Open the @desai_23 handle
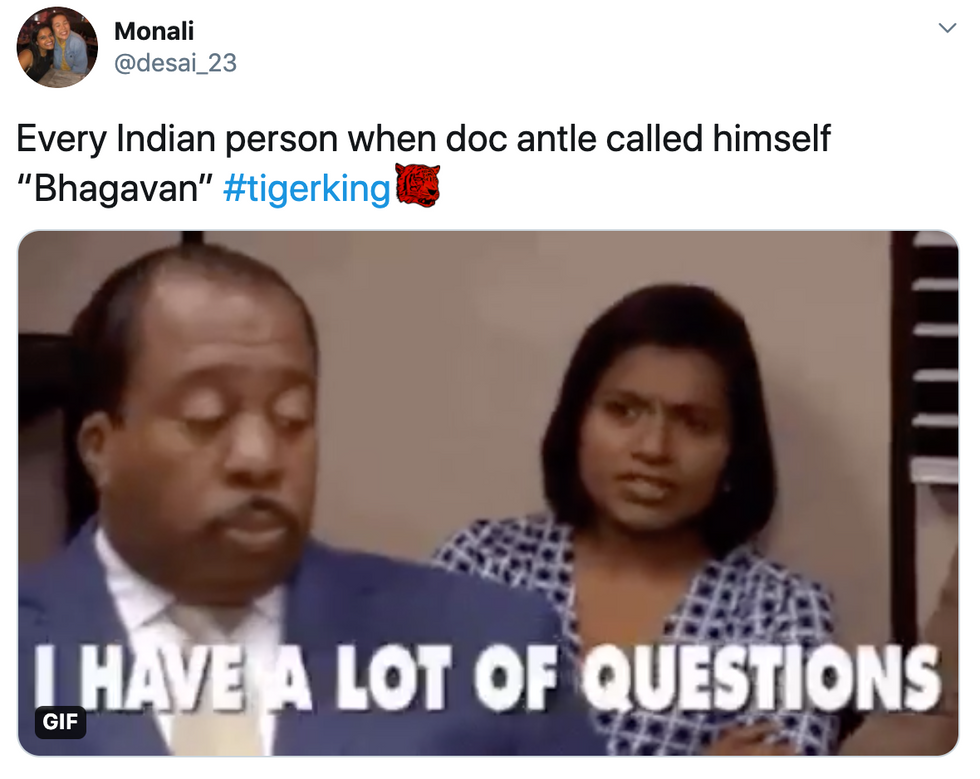 175,63
